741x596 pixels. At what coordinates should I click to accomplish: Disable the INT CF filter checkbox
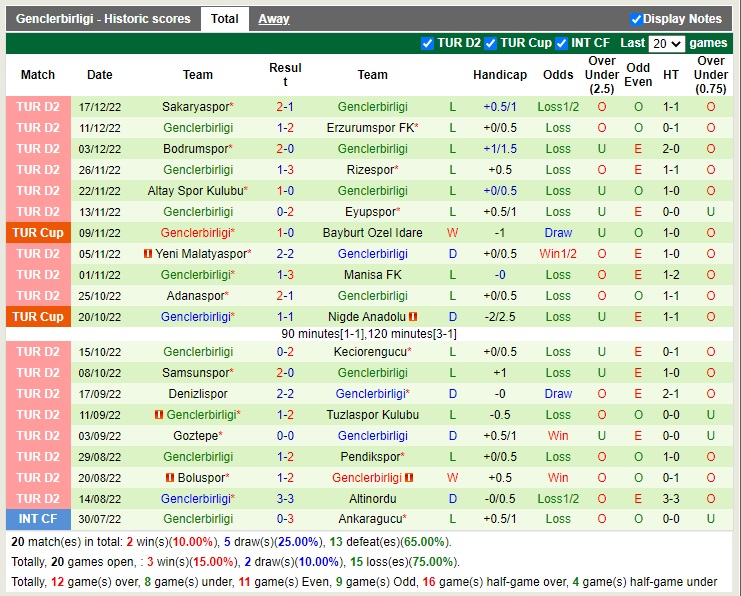point(562,43)
